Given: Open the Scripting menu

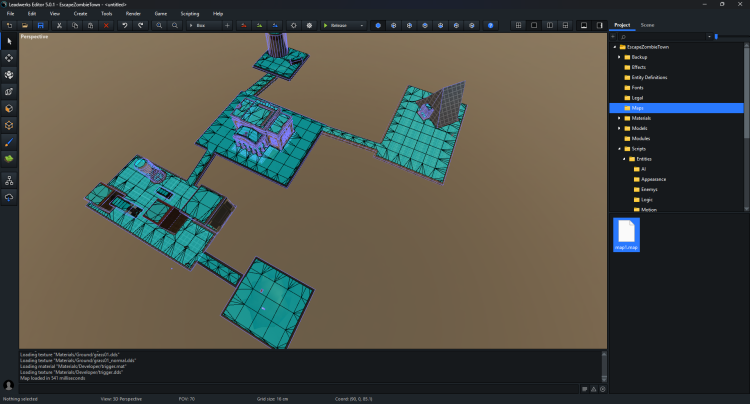Looking at the screenshot, I should 189,13.
